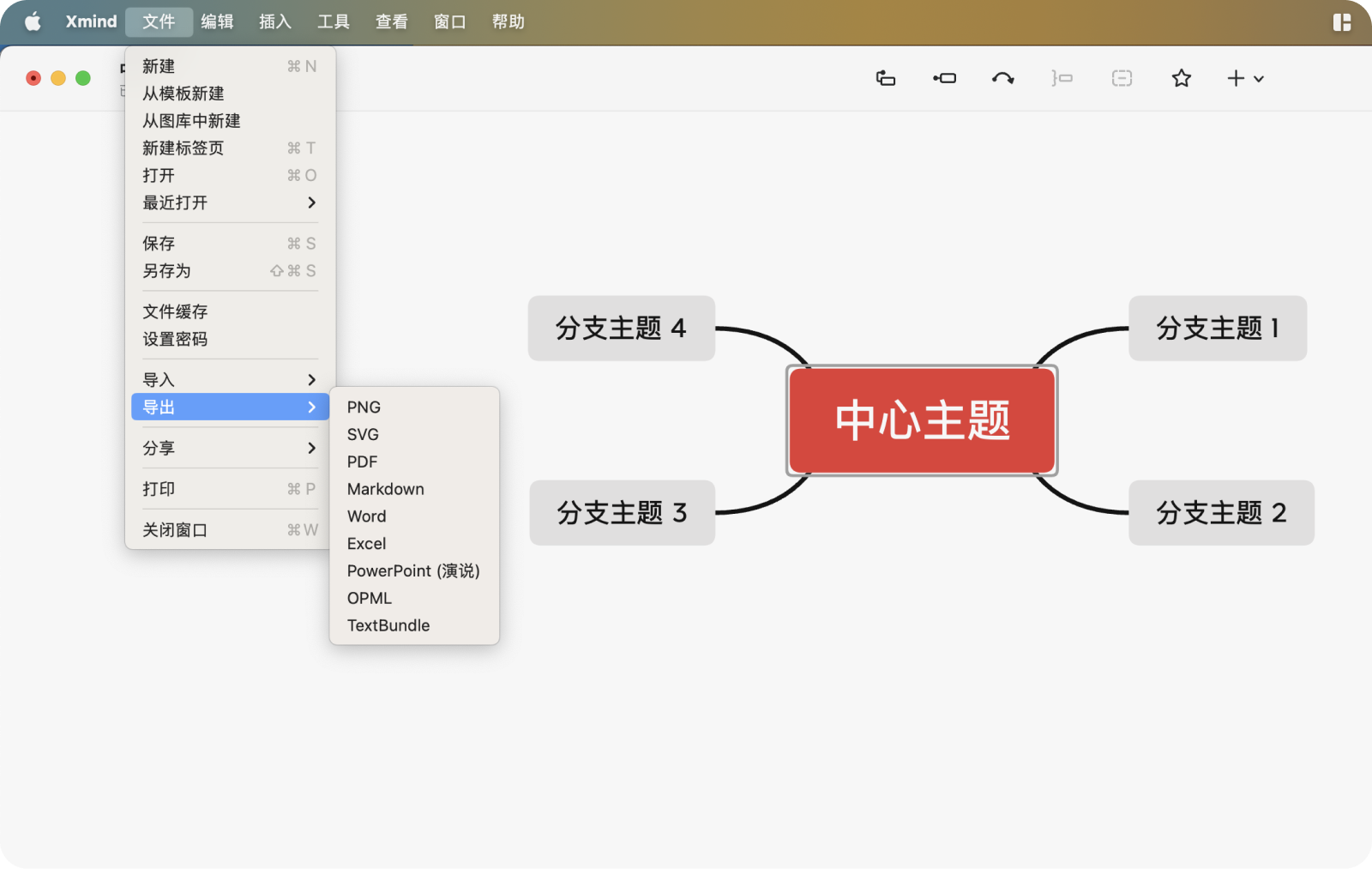
Task: Click 设置密码 menu entry
Action: pyautogui.click(x=175, y=339)
